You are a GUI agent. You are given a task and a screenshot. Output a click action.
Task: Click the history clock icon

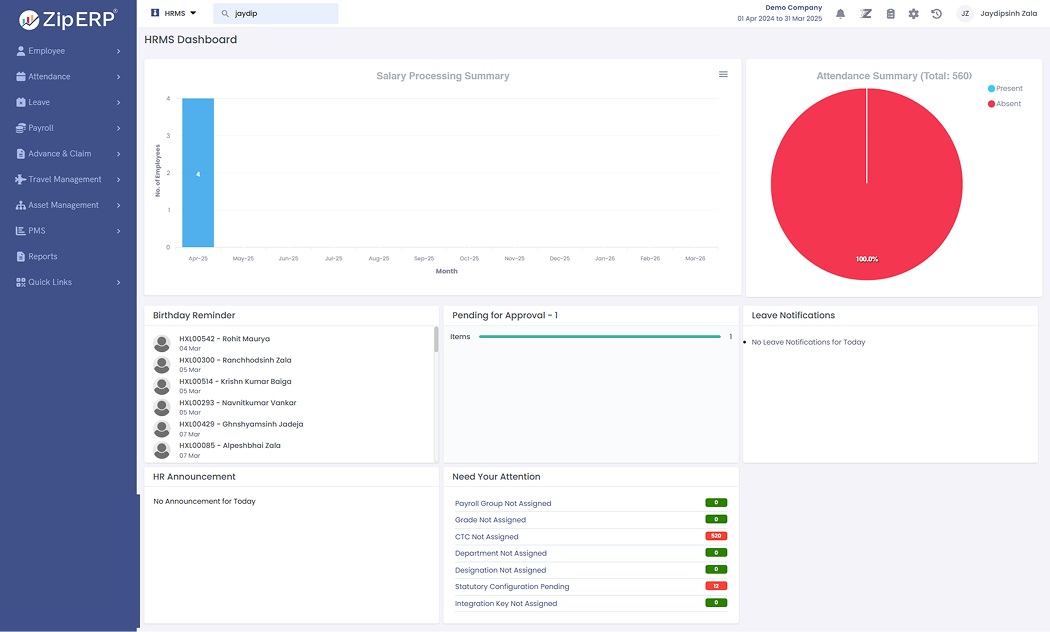click(x=937, y=14)
